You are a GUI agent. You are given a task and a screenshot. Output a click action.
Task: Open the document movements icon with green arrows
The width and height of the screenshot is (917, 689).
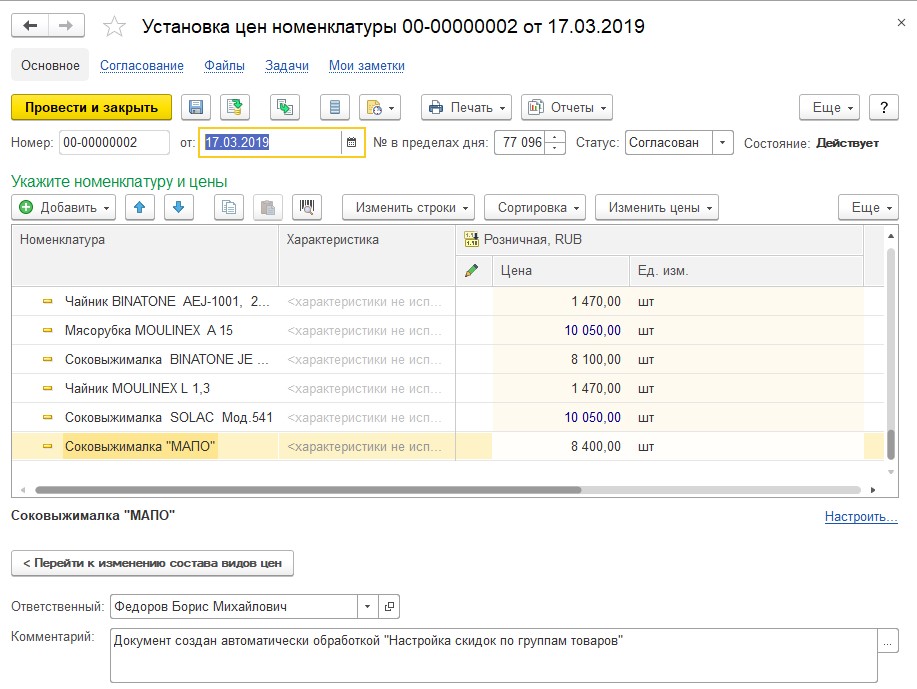point(285,108)
